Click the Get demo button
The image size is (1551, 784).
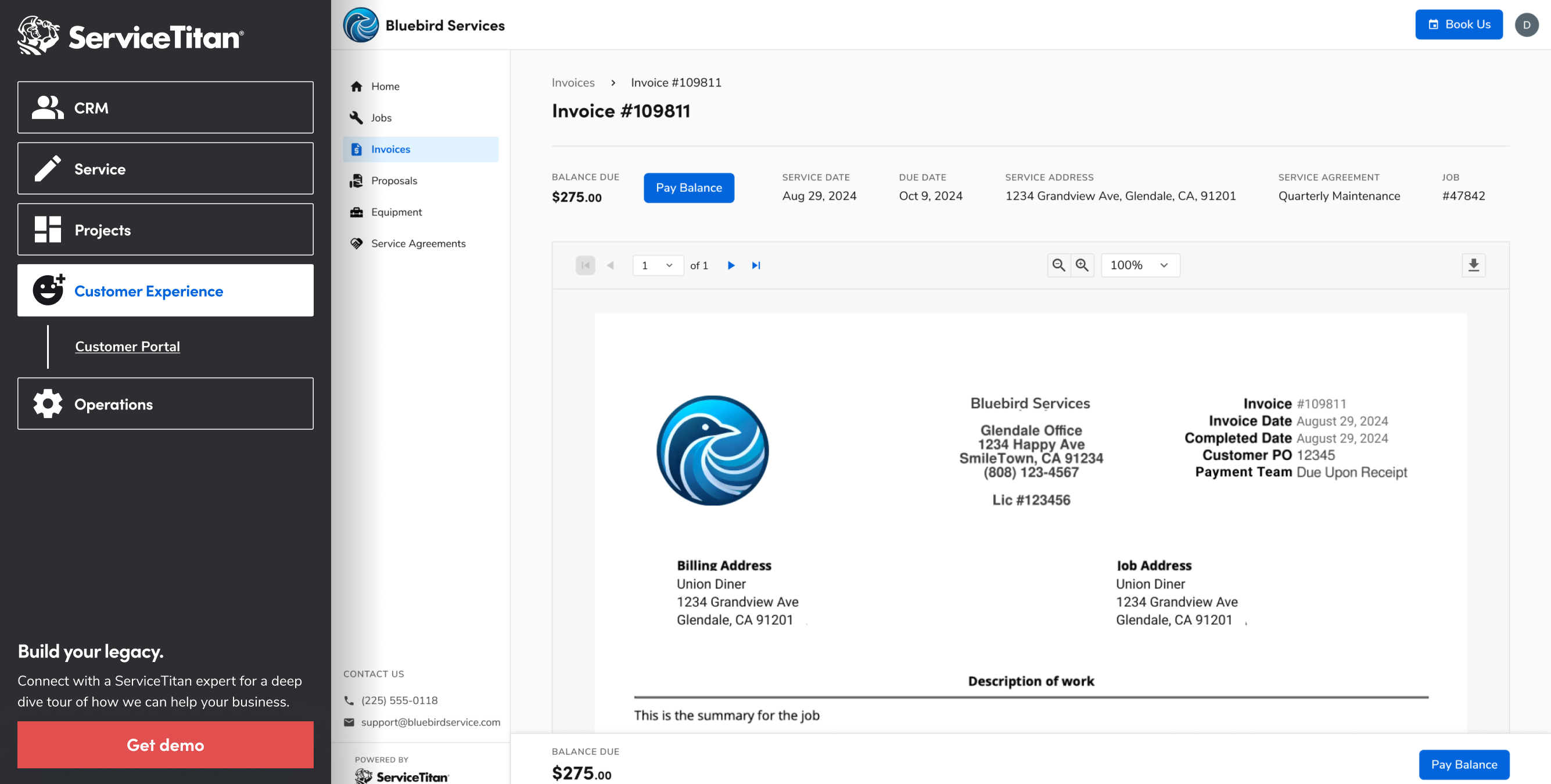165,745
